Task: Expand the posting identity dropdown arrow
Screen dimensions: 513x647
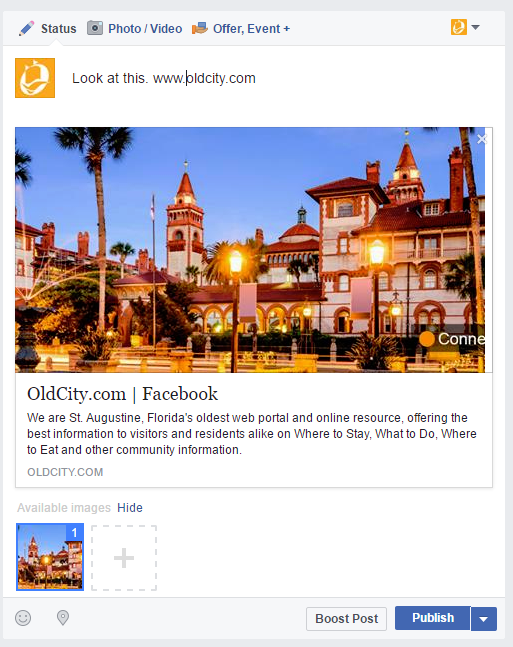Action: (x=475, y=27)
